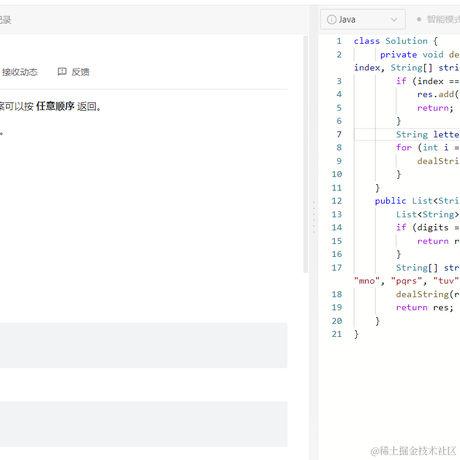Viewport: 460px width, 460px height.
Task: Click the 接收动态 subscribe button
Action: pyautogui.click(x=20, y=72)
